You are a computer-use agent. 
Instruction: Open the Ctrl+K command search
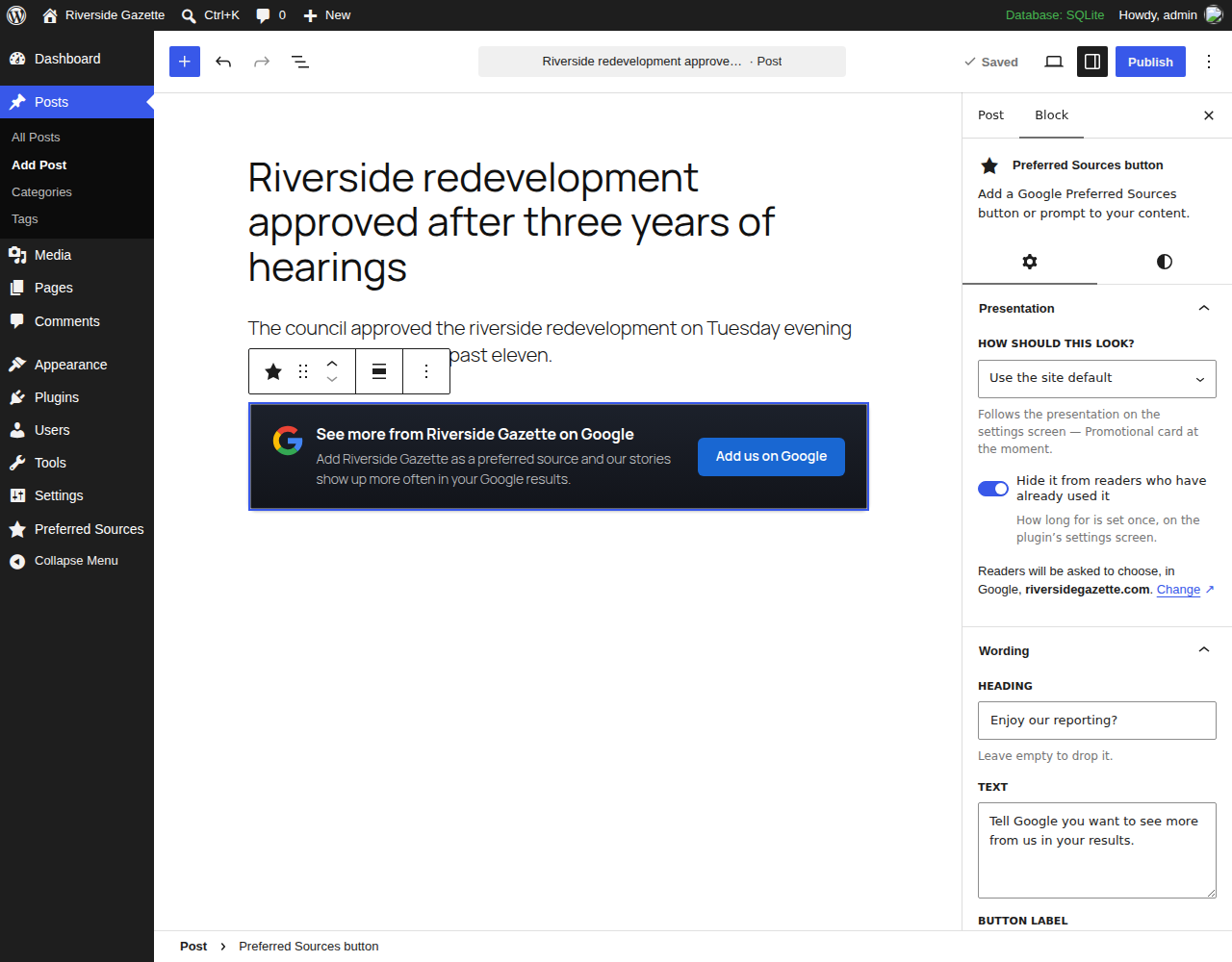[x=210, y=15]
